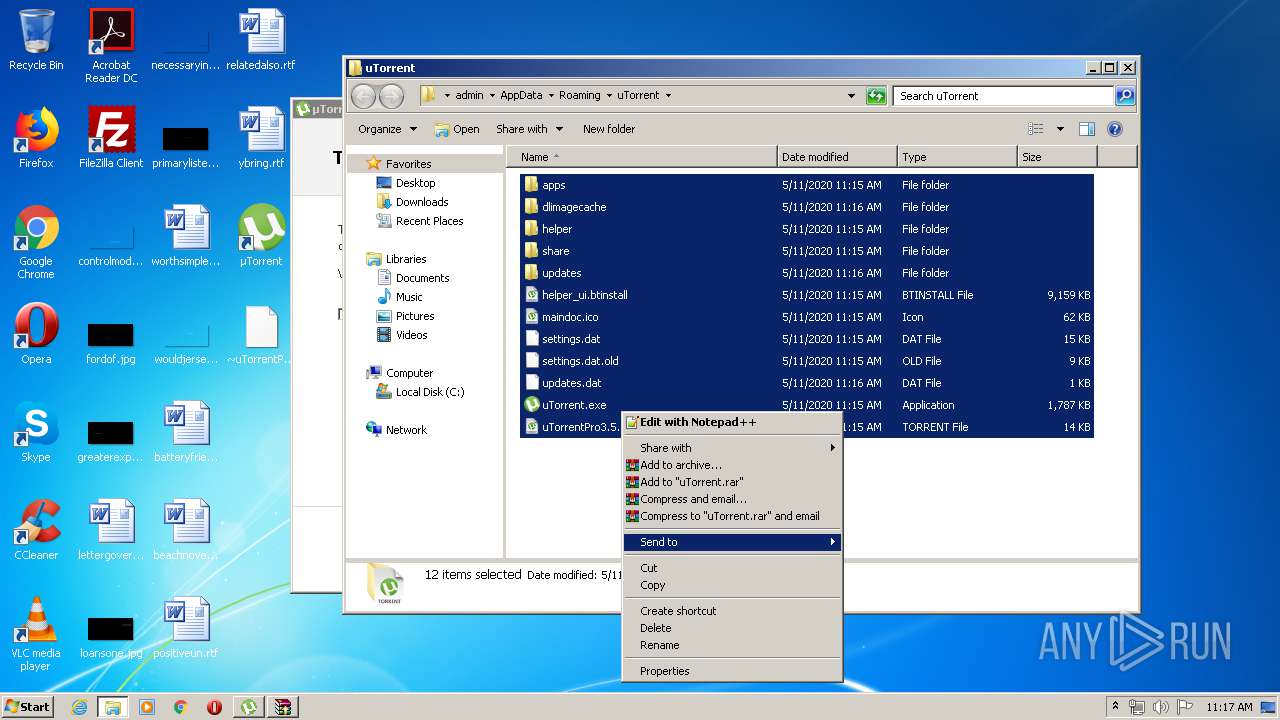
Task: Choose Edit with Notepad++
Action: (732, 422)
